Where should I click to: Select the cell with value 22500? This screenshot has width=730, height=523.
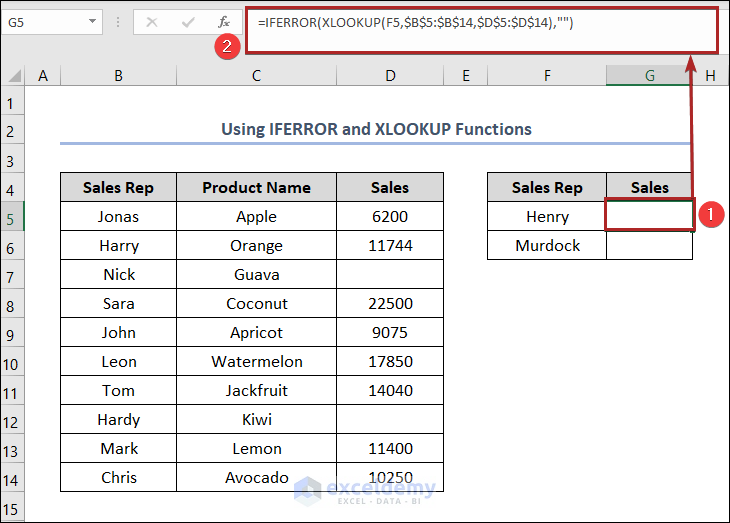(389, 303)
